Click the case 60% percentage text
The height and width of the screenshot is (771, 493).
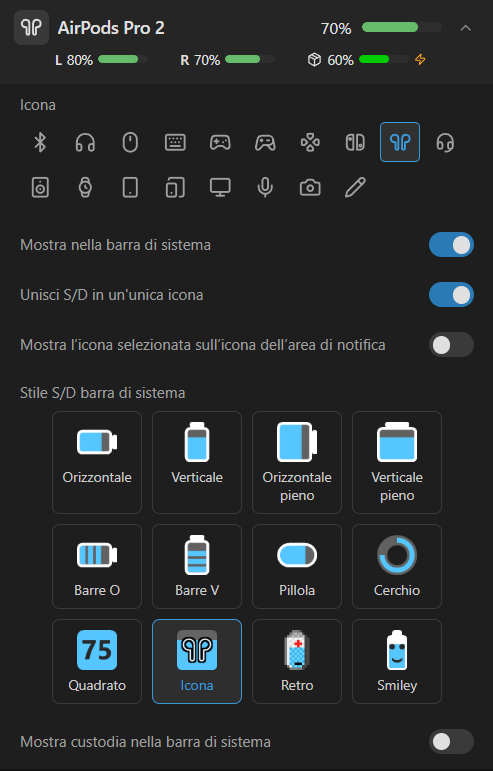tap(341, 60)
